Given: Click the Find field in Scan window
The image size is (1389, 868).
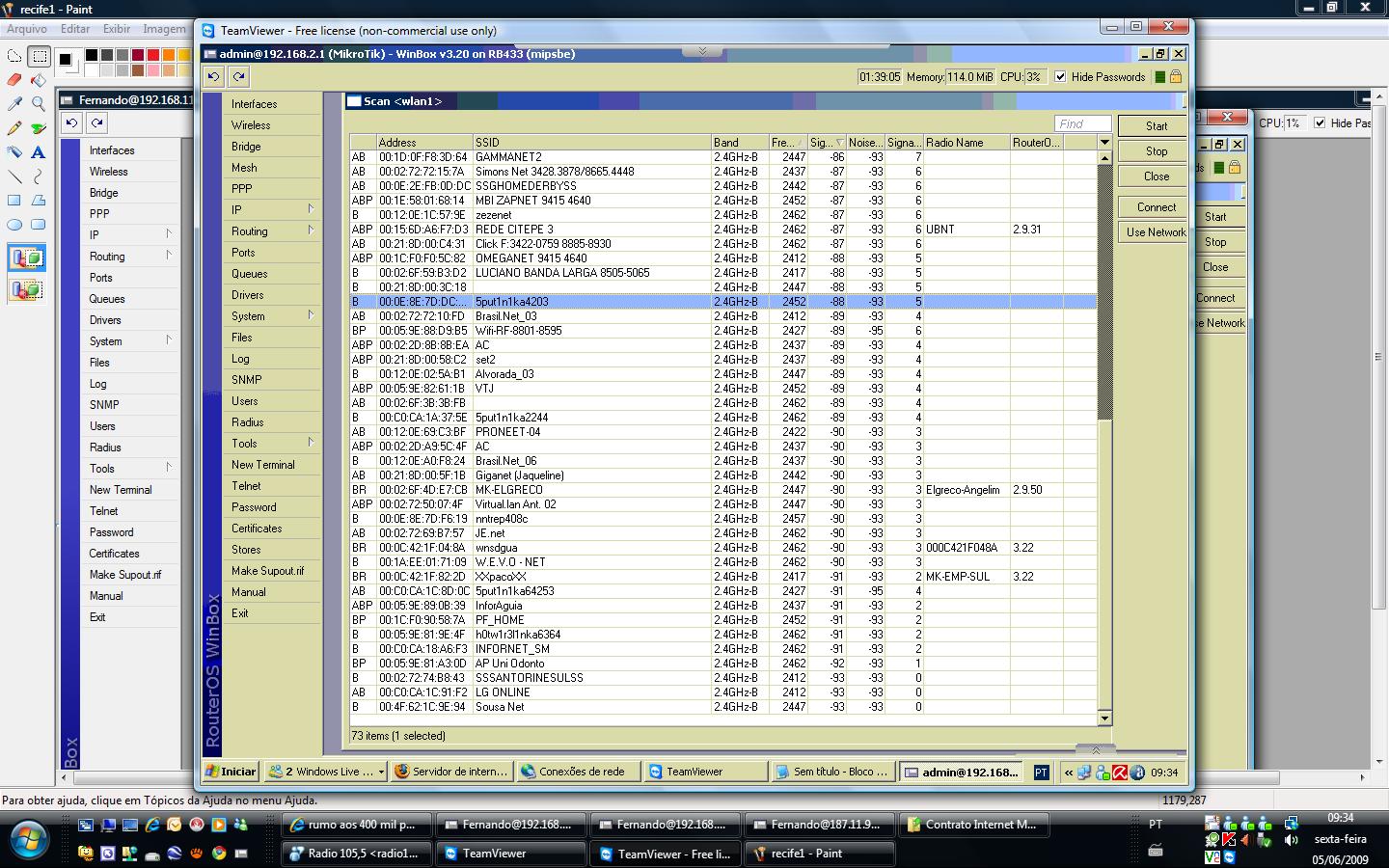Looking at the screenshot, I should pyautogui.click(x=1081, y=123).
